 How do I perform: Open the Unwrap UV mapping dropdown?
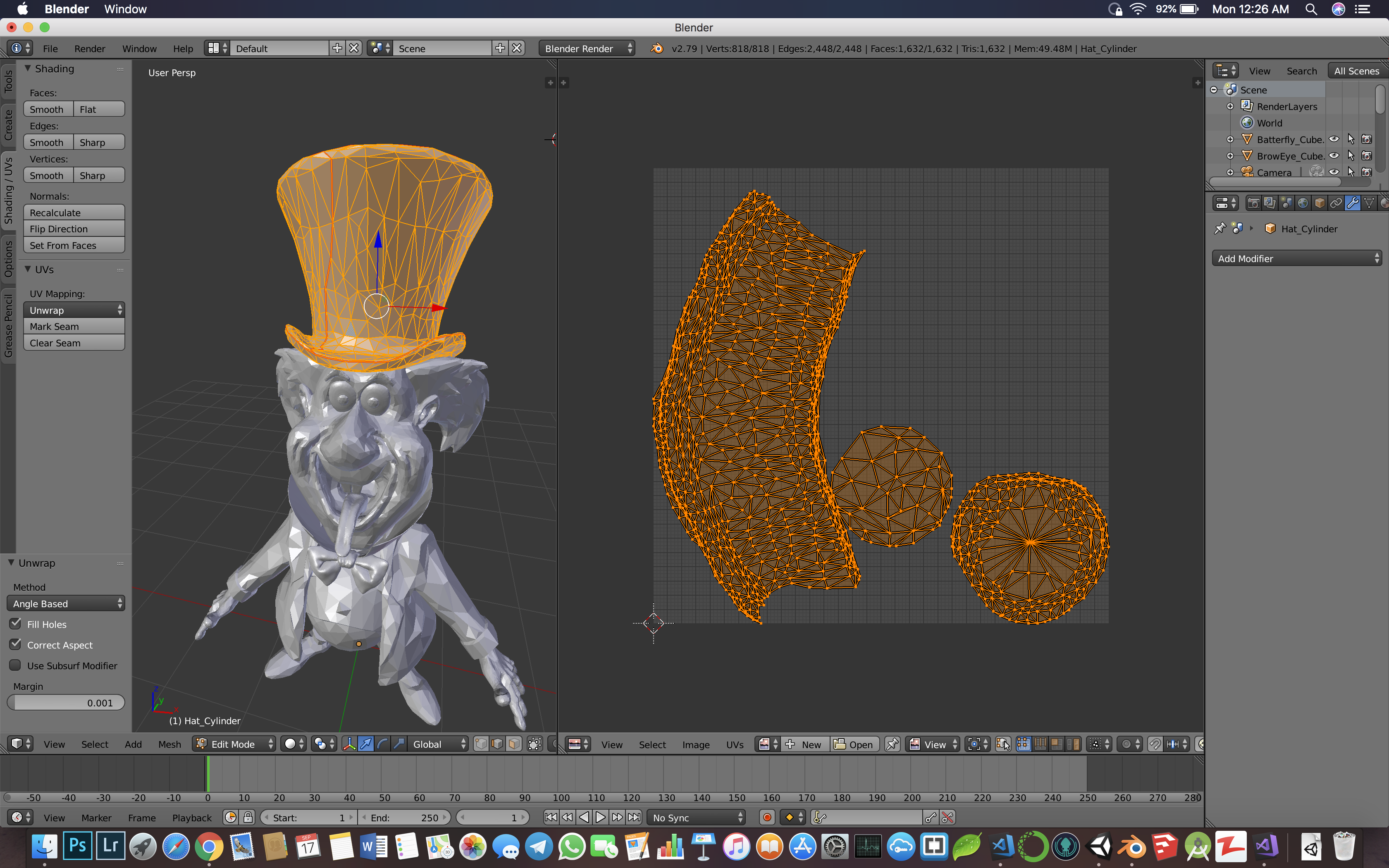pyautogui.click(x=74, y=310)
